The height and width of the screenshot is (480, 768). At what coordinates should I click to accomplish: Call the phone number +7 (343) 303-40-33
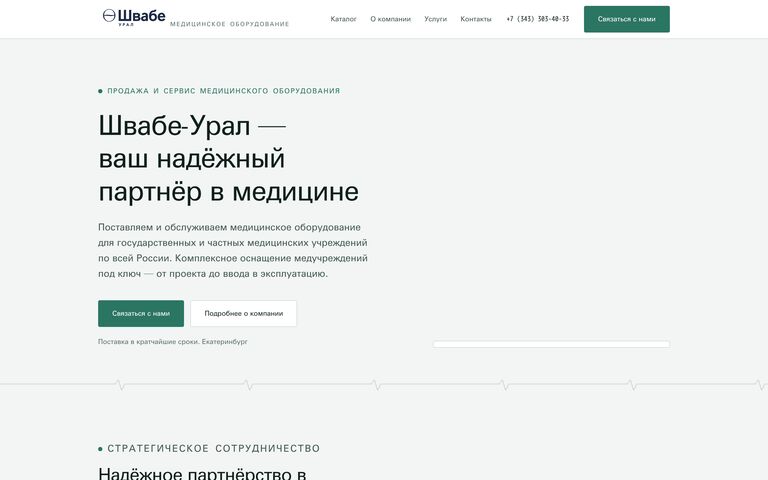coord(538,19)
